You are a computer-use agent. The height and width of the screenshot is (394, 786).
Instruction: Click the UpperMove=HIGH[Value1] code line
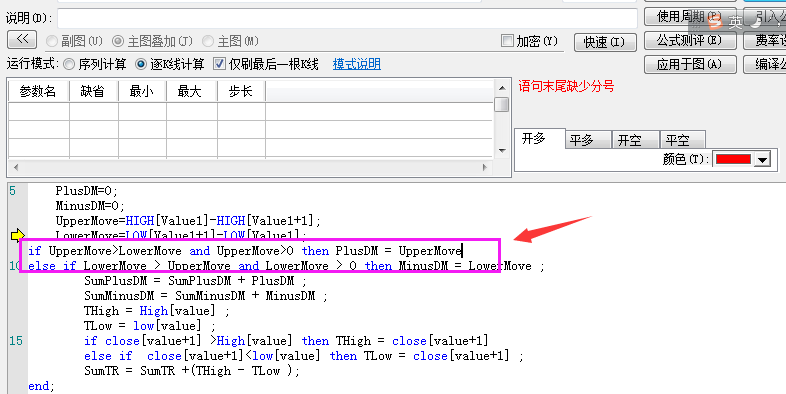188,221
